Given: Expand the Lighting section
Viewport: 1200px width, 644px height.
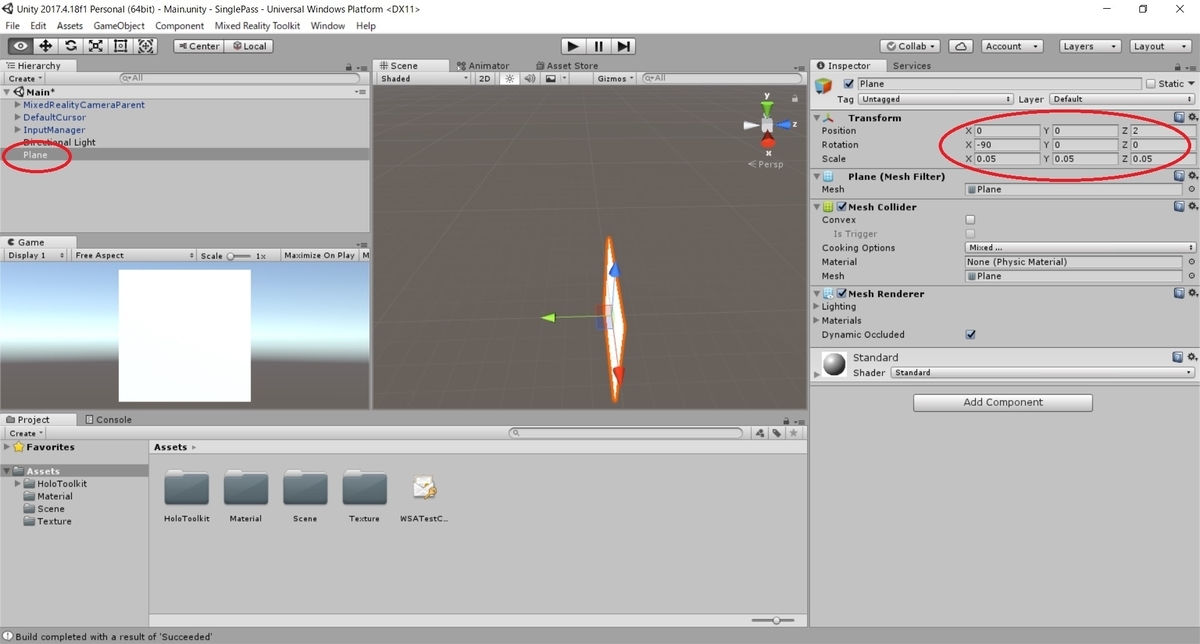Looking at the screenshot, I should tap(817, 307).
